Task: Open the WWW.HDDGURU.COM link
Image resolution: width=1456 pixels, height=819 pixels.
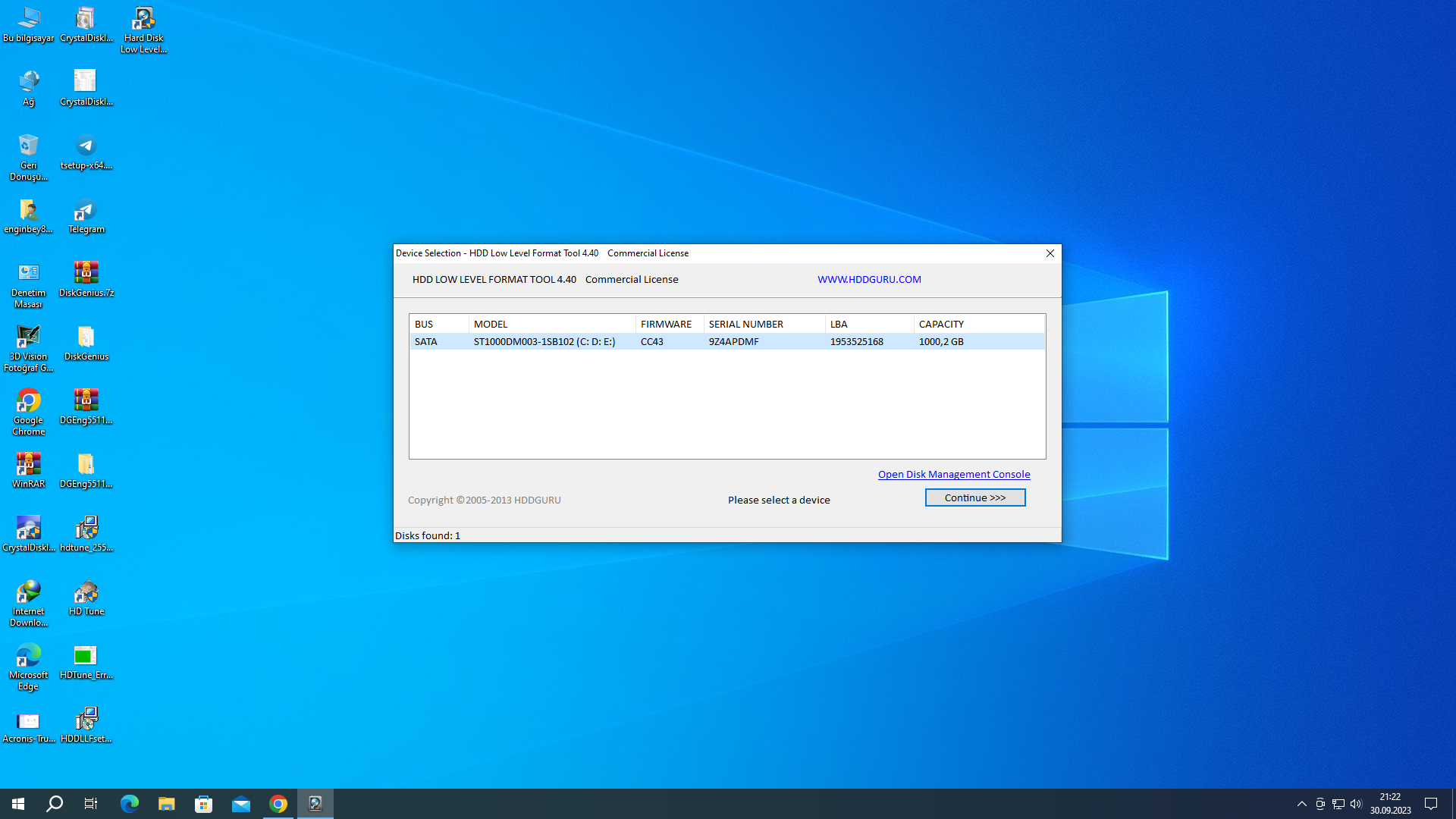Action: [868, 279]
